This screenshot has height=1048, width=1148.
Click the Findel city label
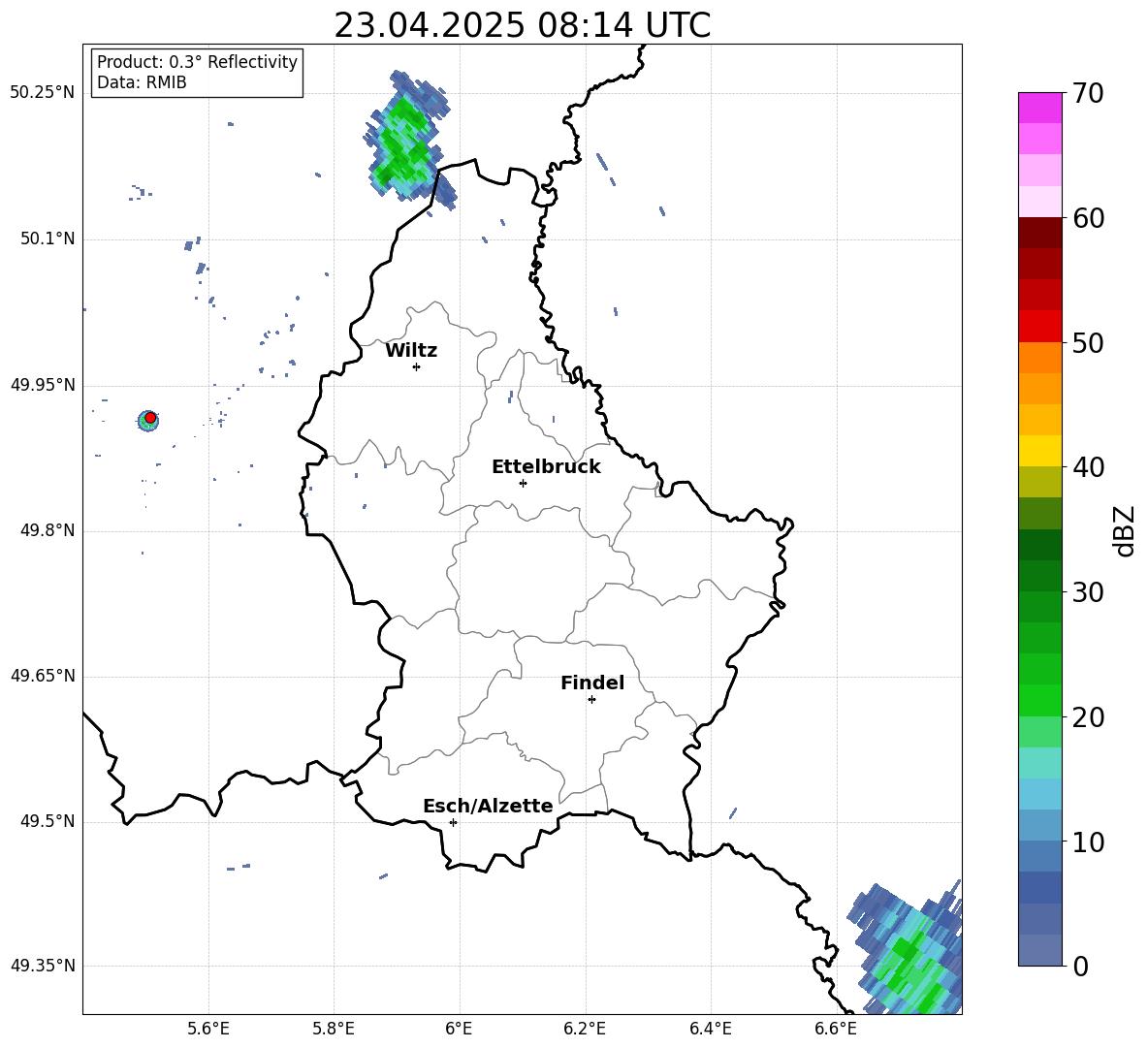coord(592,683)
